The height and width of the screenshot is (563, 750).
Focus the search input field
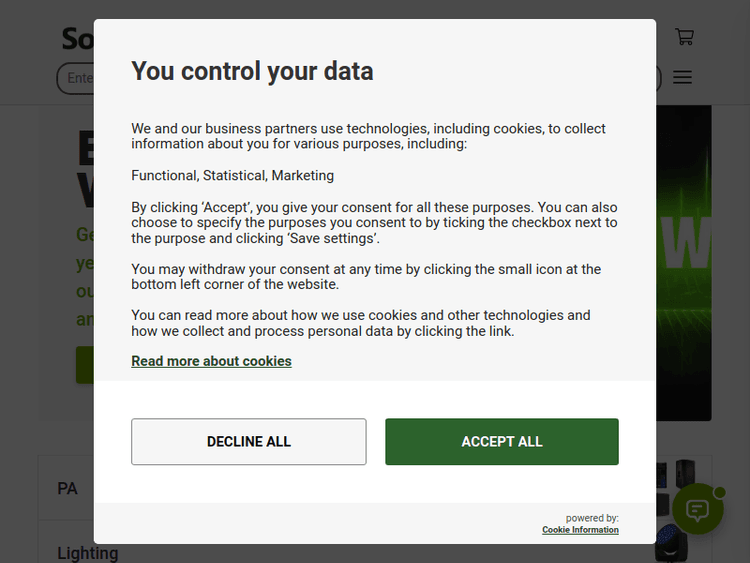click(75, 78)
